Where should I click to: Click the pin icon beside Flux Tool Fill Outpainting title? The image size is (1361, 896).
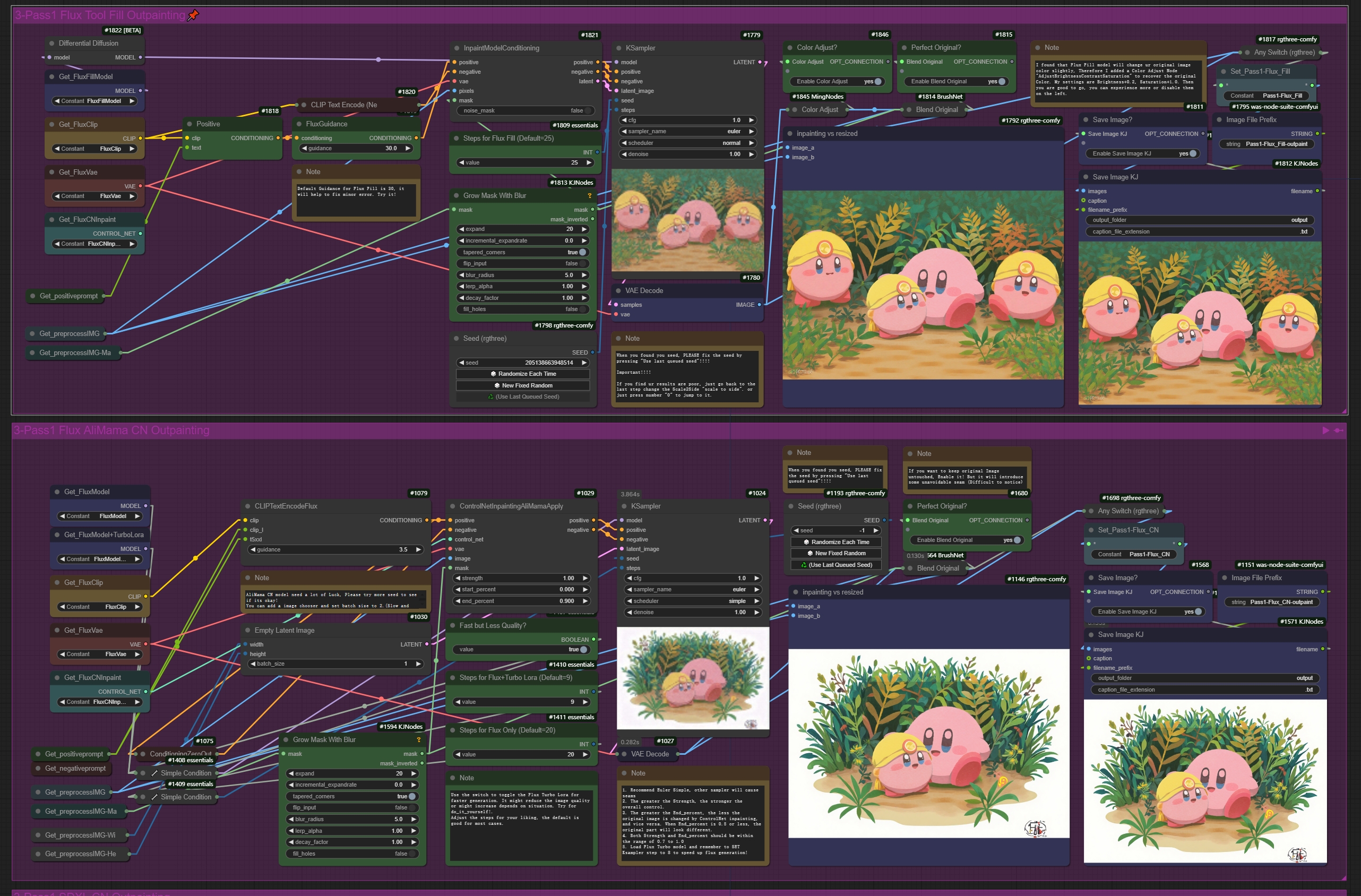click(x=193, y=15)
